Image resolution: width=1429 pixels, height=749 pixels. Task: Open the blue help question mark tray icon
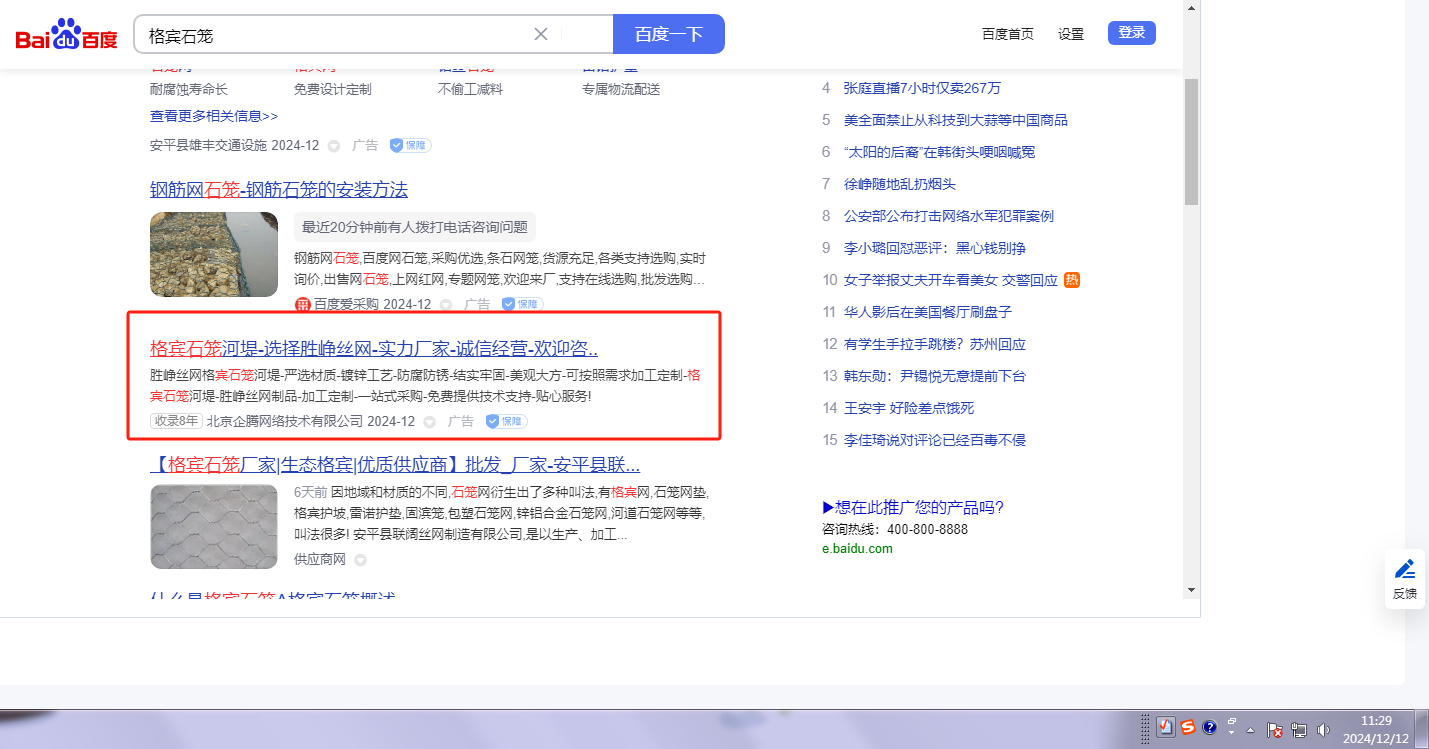coord(1209,728)
